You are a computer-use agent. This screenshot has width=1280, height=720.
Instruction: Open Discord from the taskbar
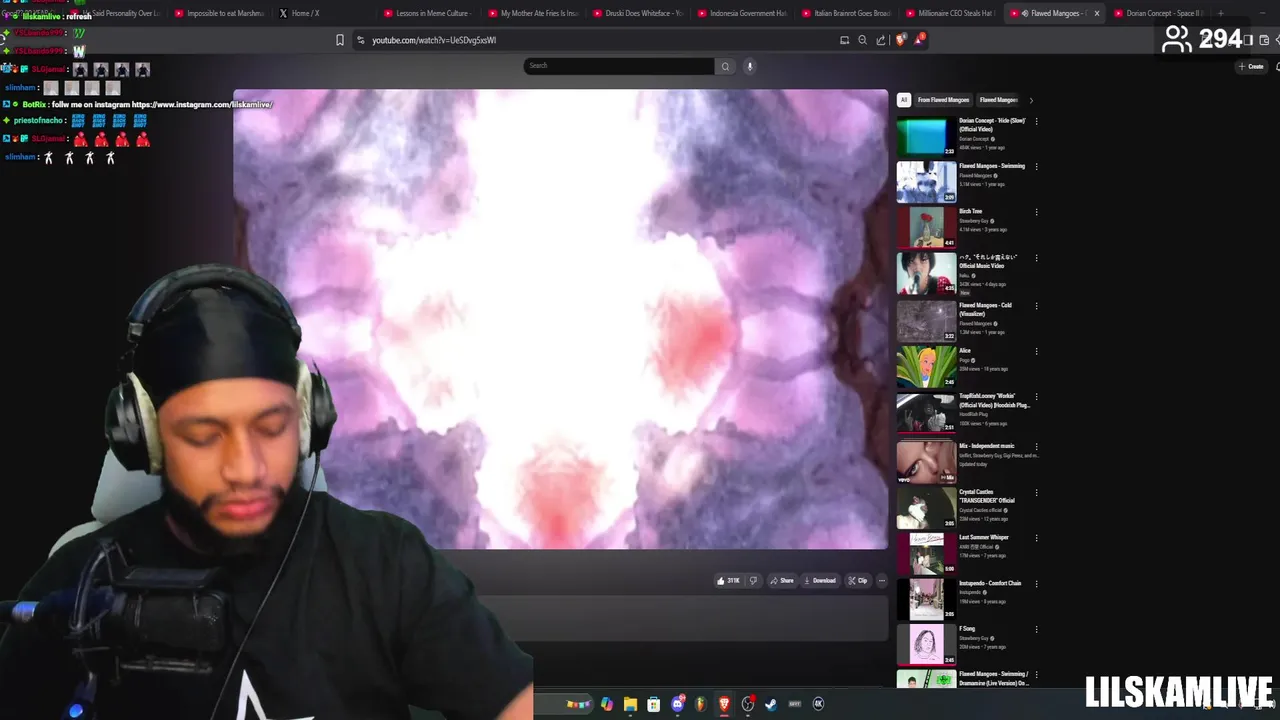tap(678, 704)
